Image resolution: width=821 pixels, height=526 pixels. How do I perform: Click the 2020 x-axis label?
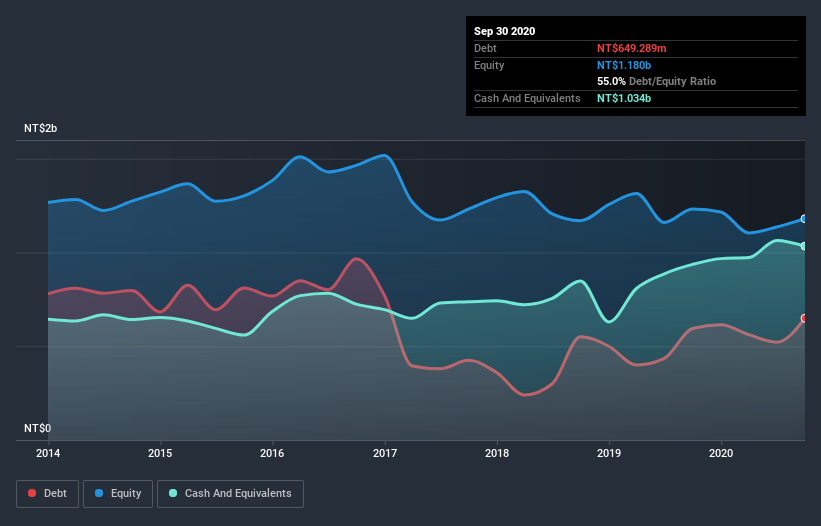click(721, 453)
